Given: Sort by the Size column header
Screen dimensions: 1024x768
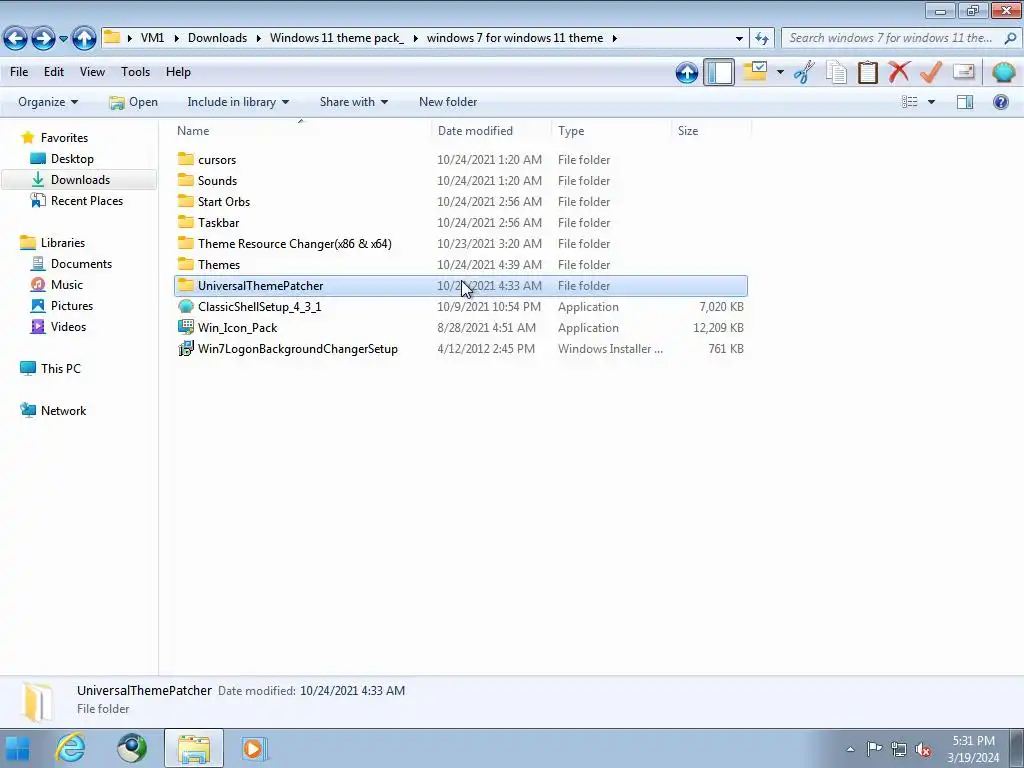Looking at the screenshot, I should click(711, 131).
